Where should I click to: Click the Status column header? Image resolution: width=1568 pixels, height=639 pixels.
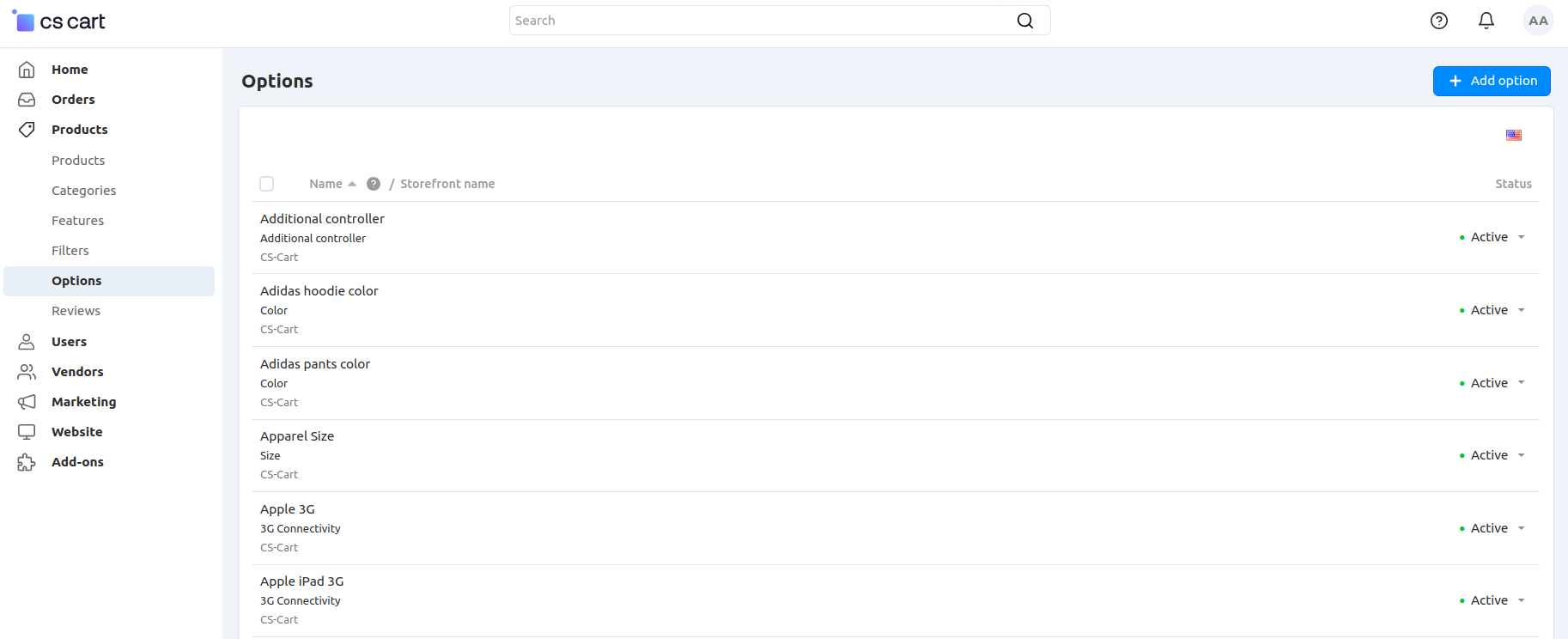[1513, 184]
